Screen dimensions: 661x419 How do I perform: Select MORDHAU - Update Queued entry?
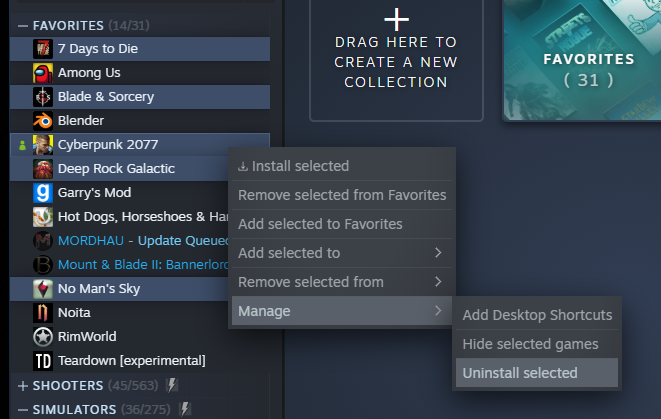pyautogui.click(x=119, y=241)
